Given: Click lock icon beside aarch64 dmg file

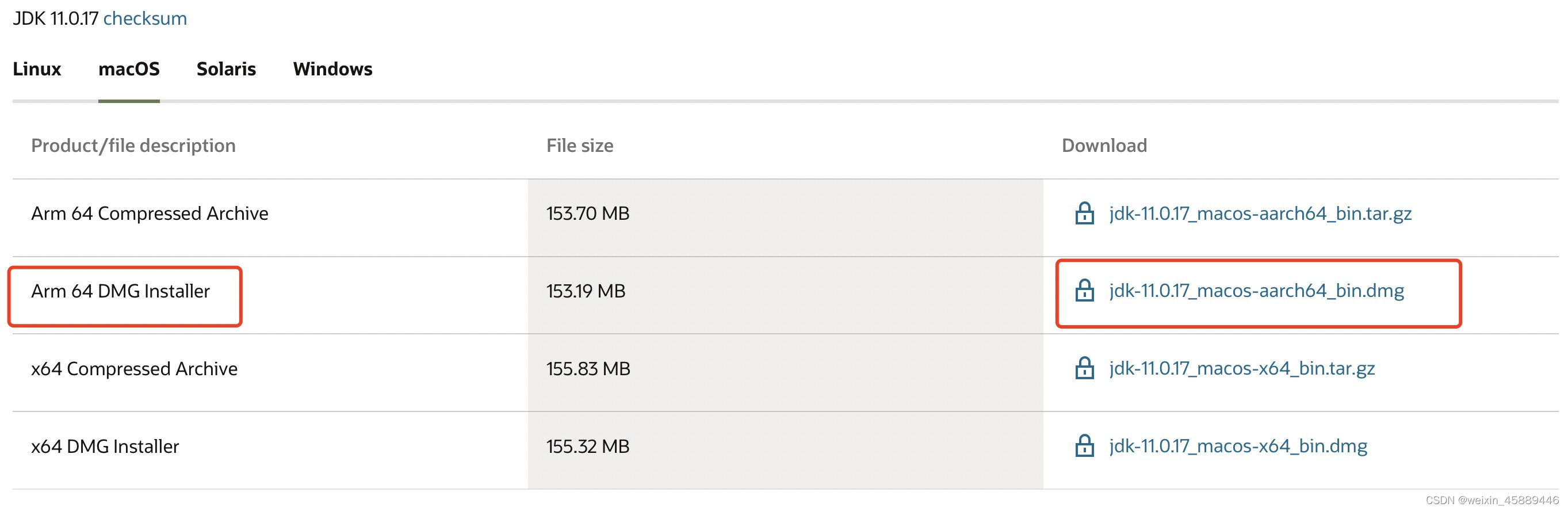Looking at the screenshot, I should pyautogui.click(x=1084, y=291).
